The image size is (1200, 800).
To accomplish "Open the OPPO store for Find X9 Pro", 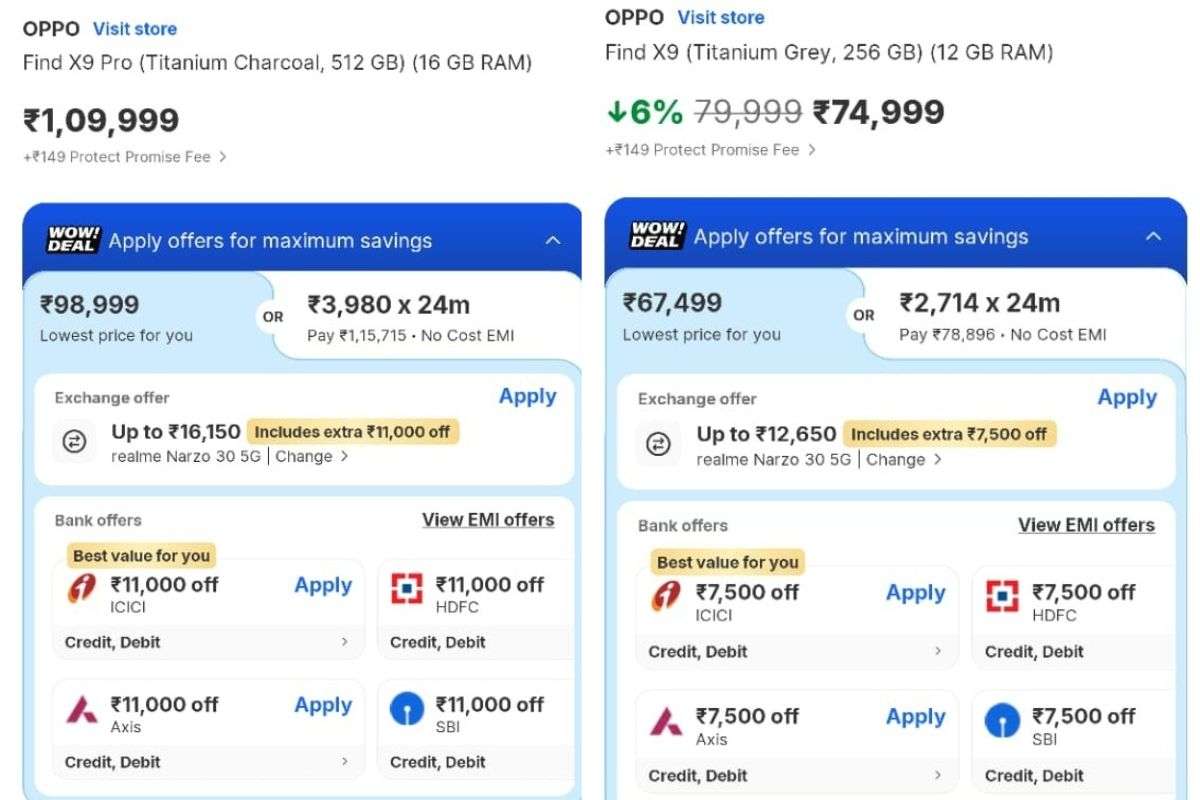I will pos(136,28).
